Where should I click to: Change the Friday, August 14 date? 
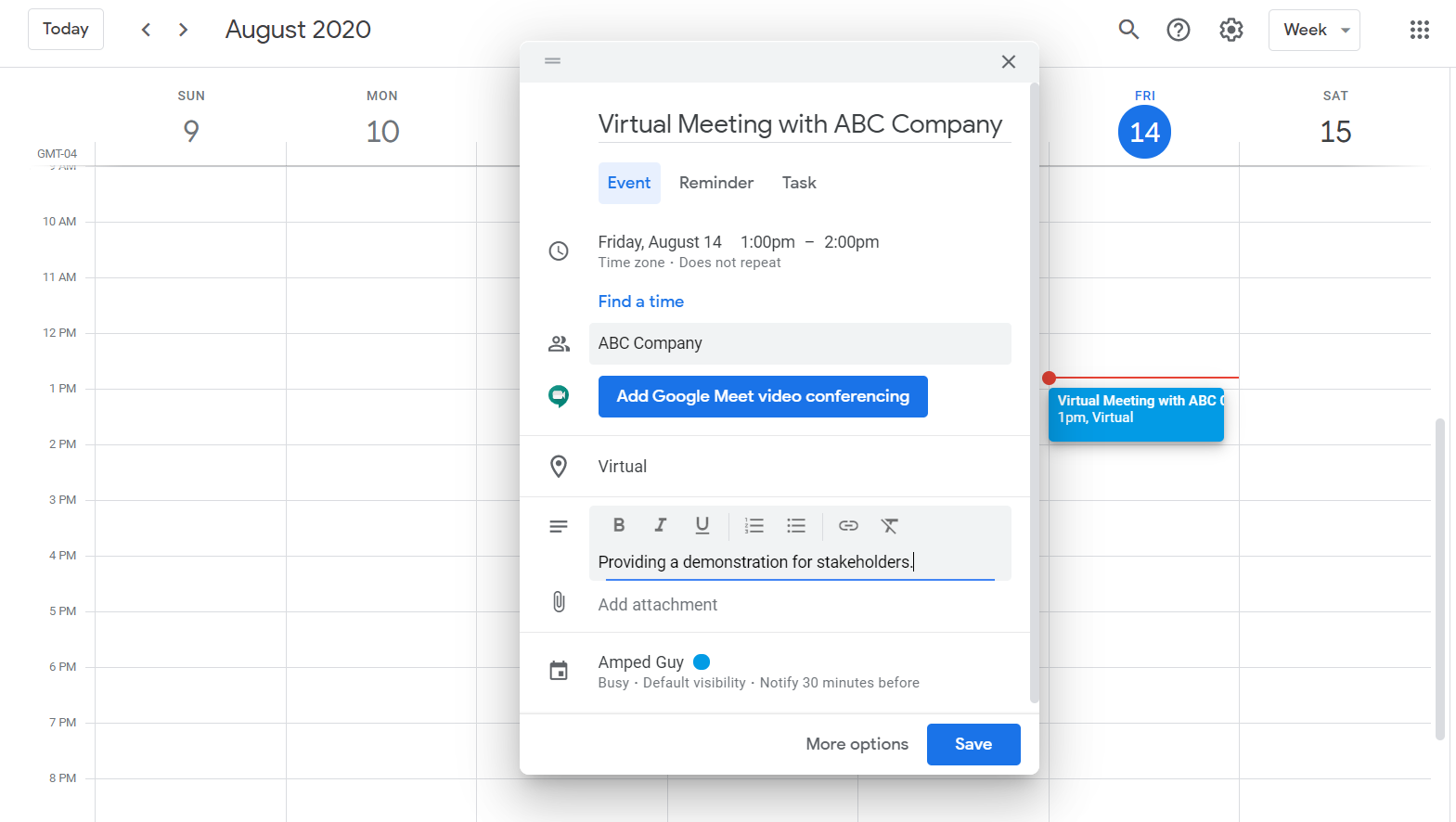[660, 242]
